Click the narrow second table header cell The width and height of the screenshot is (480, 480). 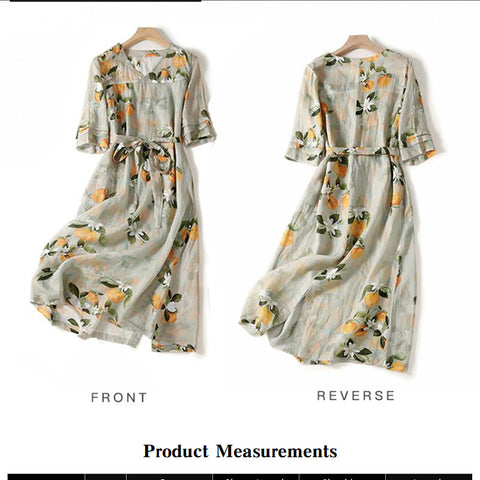[105, 477]
